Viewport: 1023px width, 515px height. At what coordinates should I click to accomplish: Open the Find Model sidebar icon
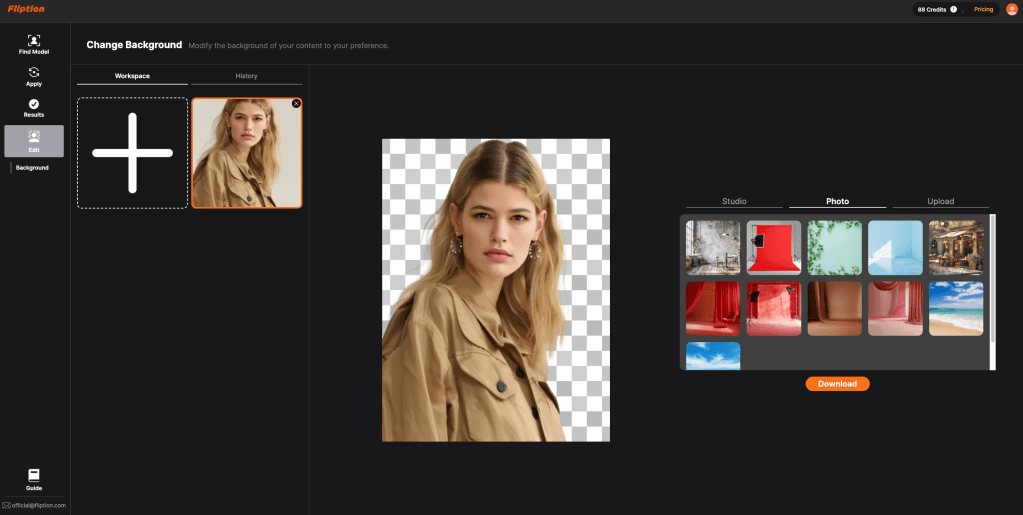[x=34, y=41]
